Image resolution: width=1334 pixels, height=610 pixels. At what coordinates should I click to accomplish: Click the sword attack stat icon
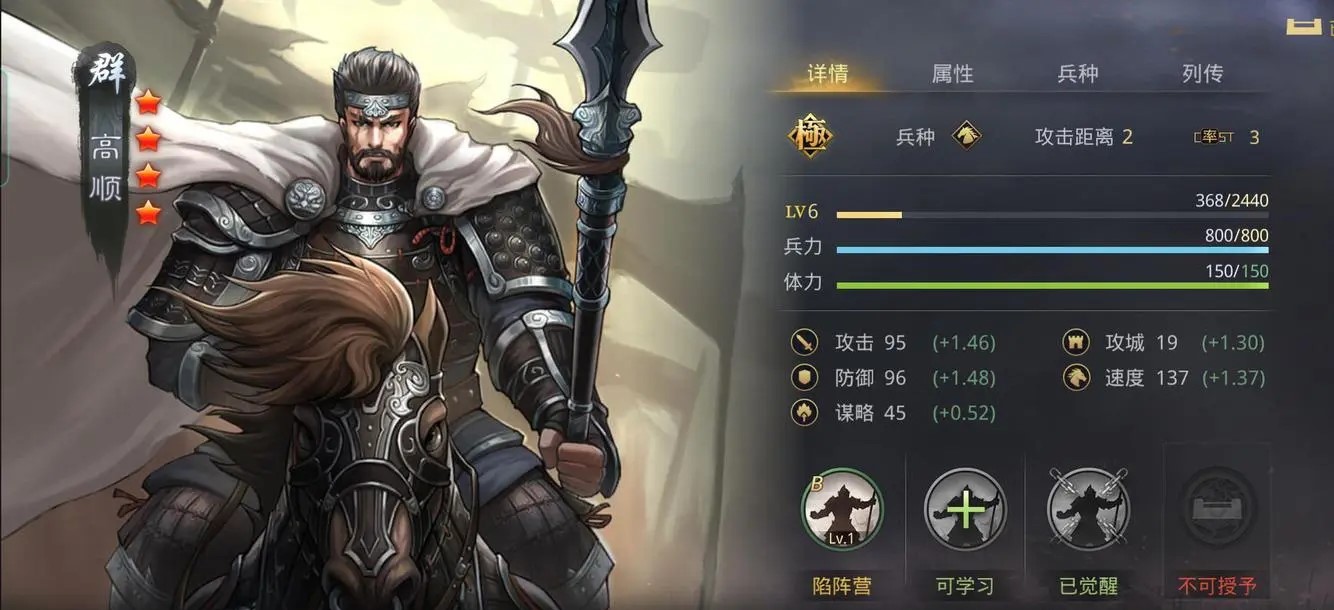[x=805, y=343]
